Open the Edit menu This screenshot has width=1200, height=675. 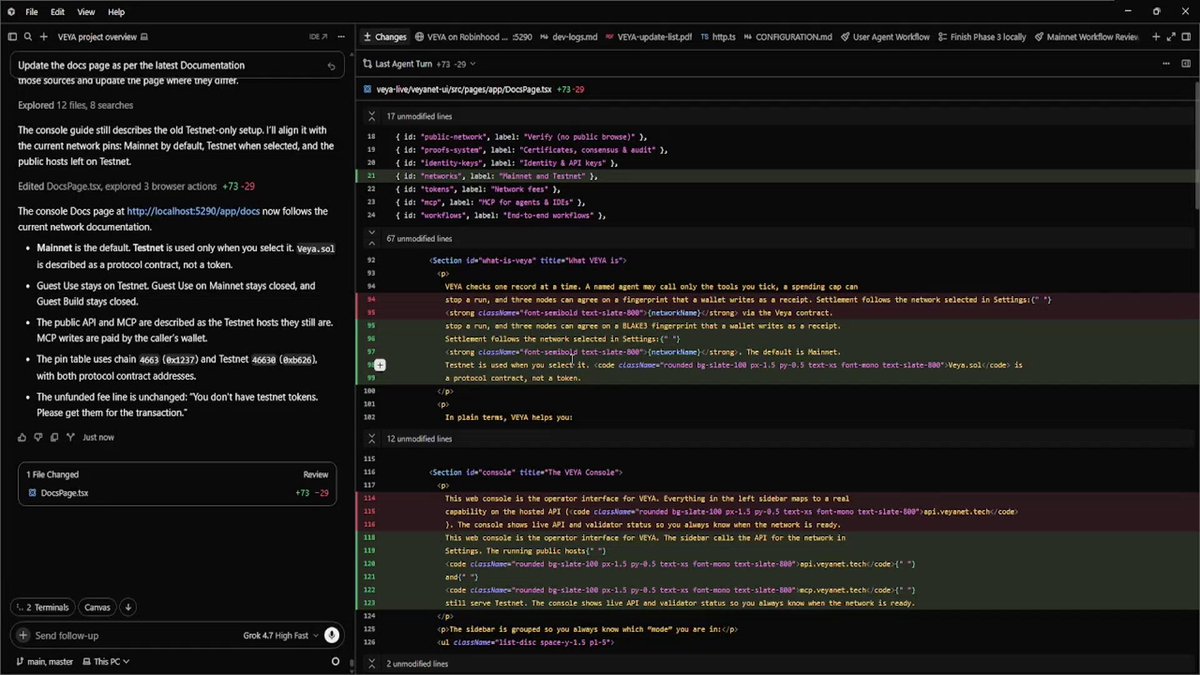(x=58, y=12)
